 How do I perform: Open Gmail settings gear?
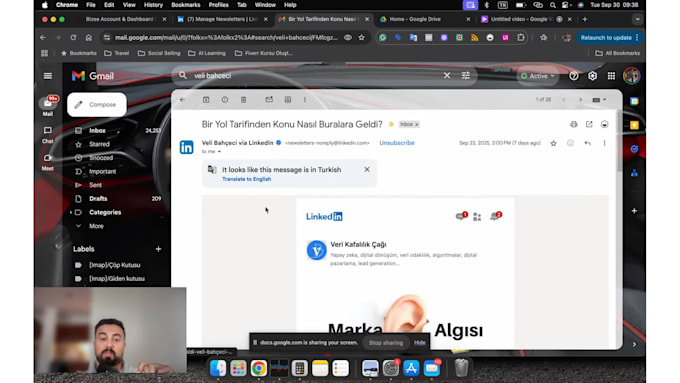(x=592, y=76)
